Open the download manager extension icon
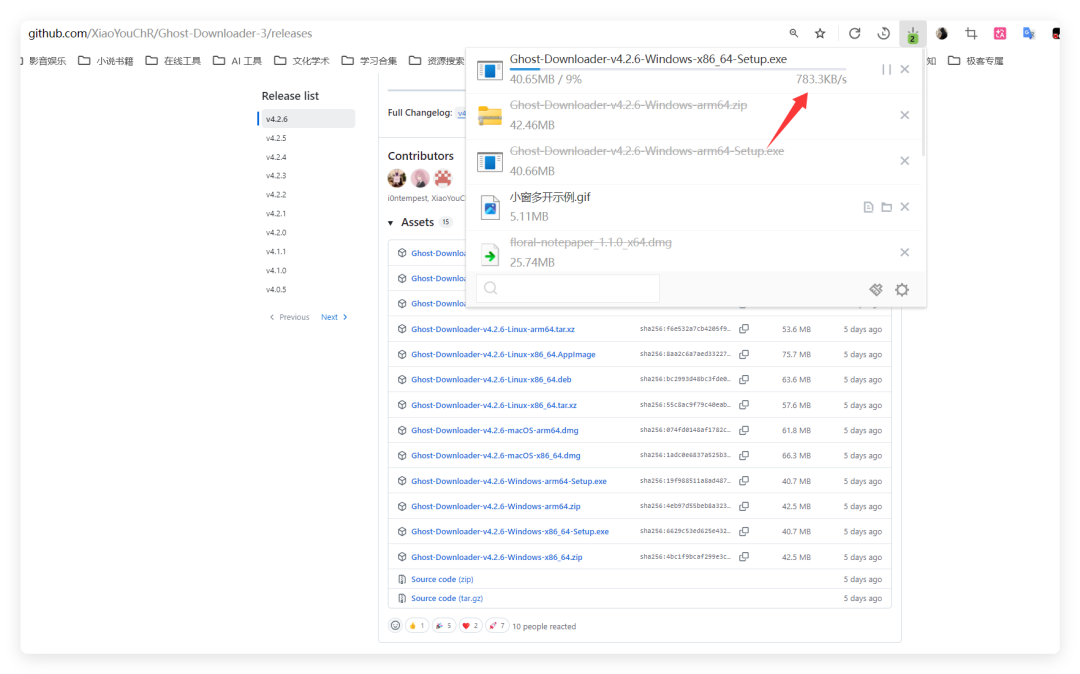The height and width of the screenshot is (674, 1080). pyautogui.click(x=913, y=34)
